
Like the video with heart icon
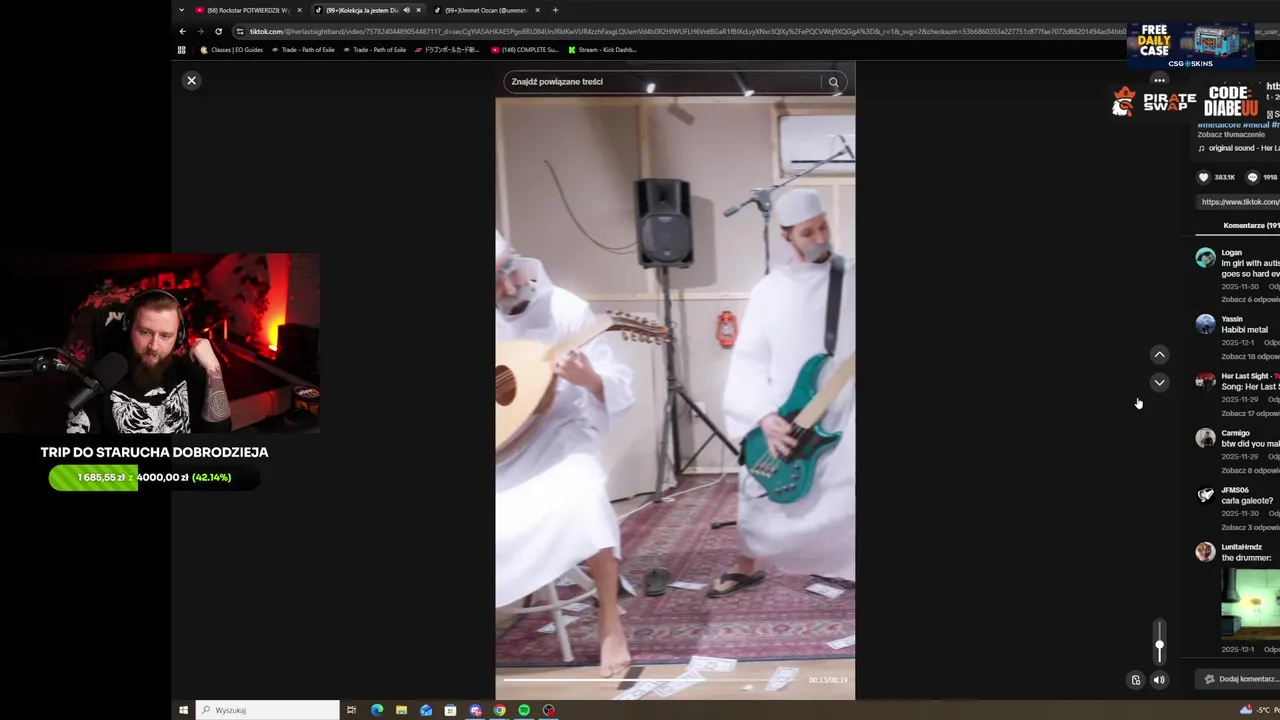[x=1204, y=177]
